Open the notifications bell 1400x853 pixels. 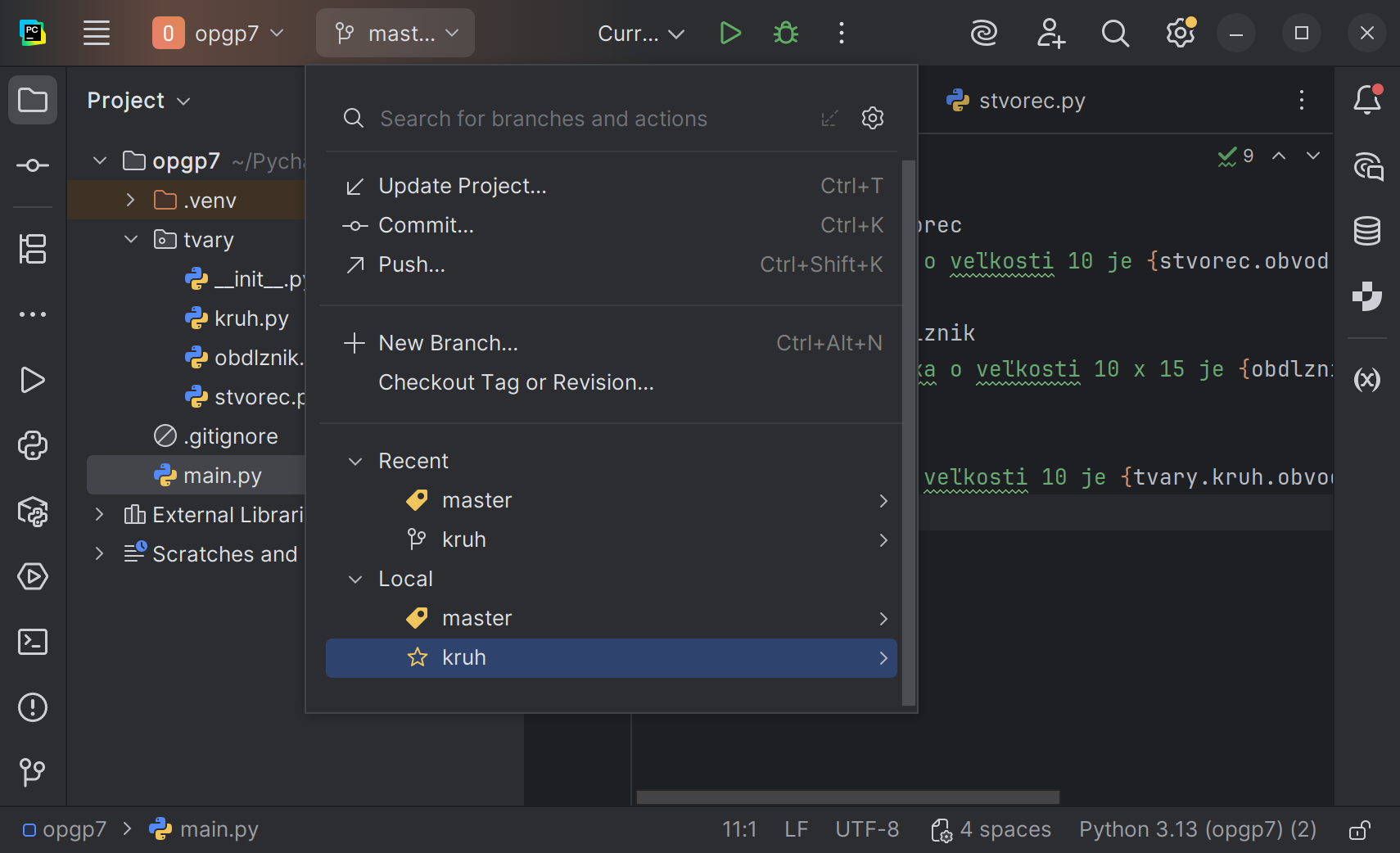point(1367,101)
